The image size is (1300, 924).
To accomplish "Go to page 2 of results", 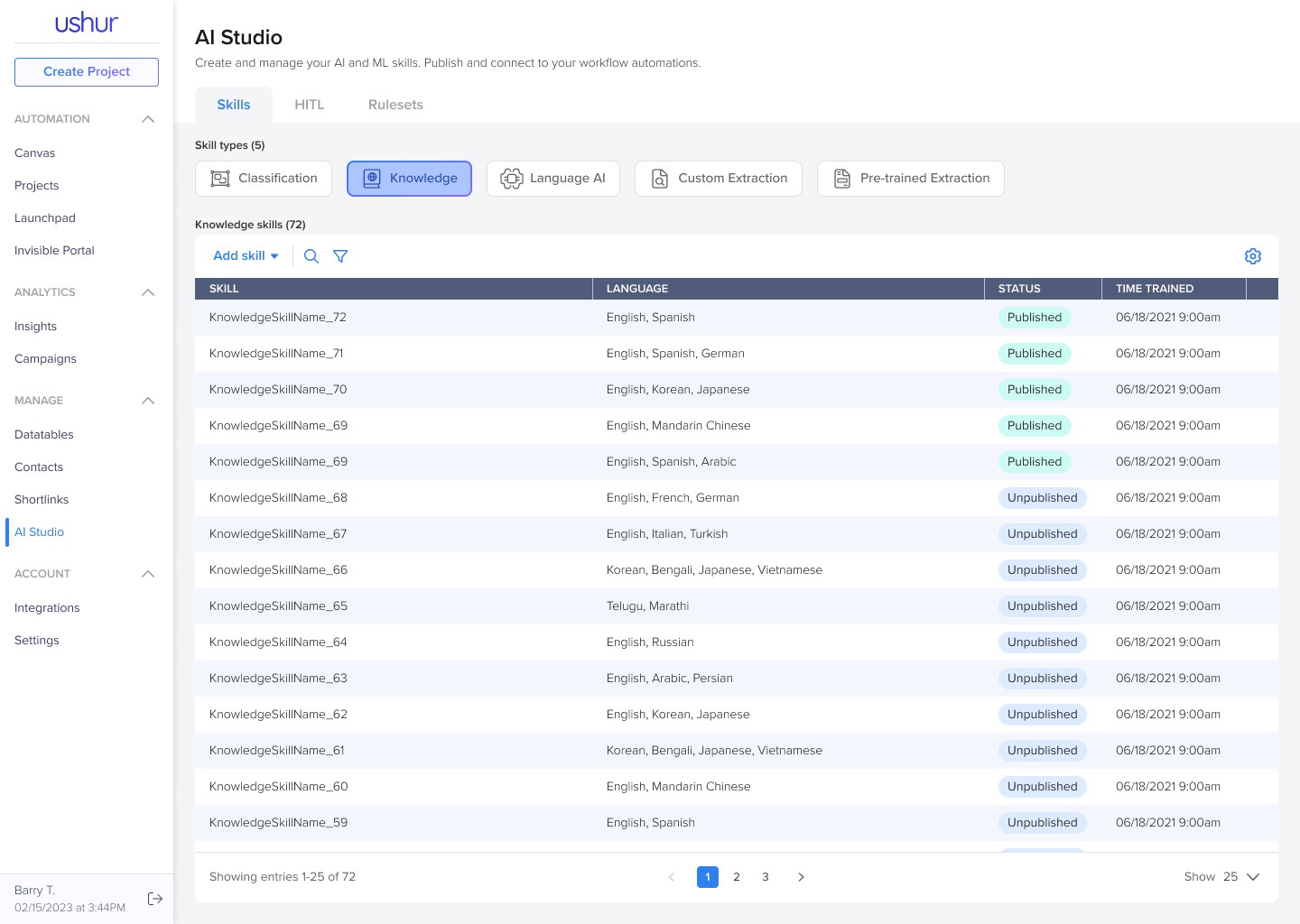I will coord(737,877).
